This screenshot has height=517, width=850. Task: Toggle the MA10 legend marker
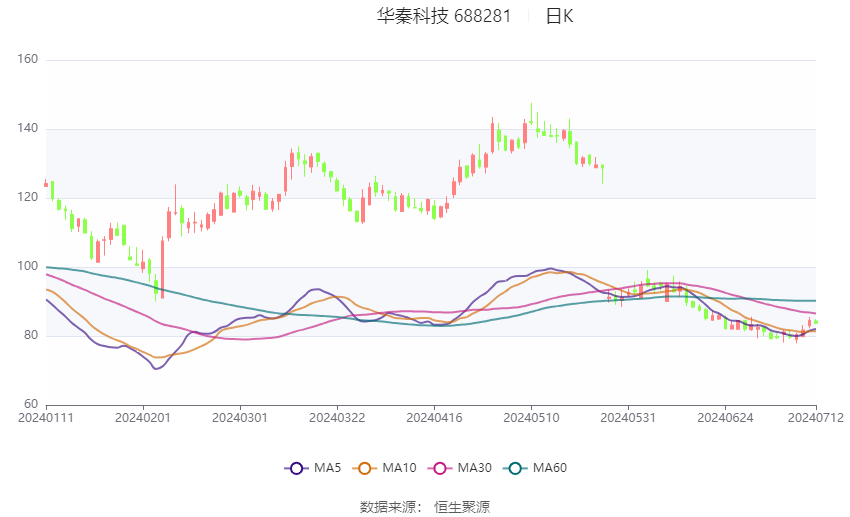(x=364, y=468)
